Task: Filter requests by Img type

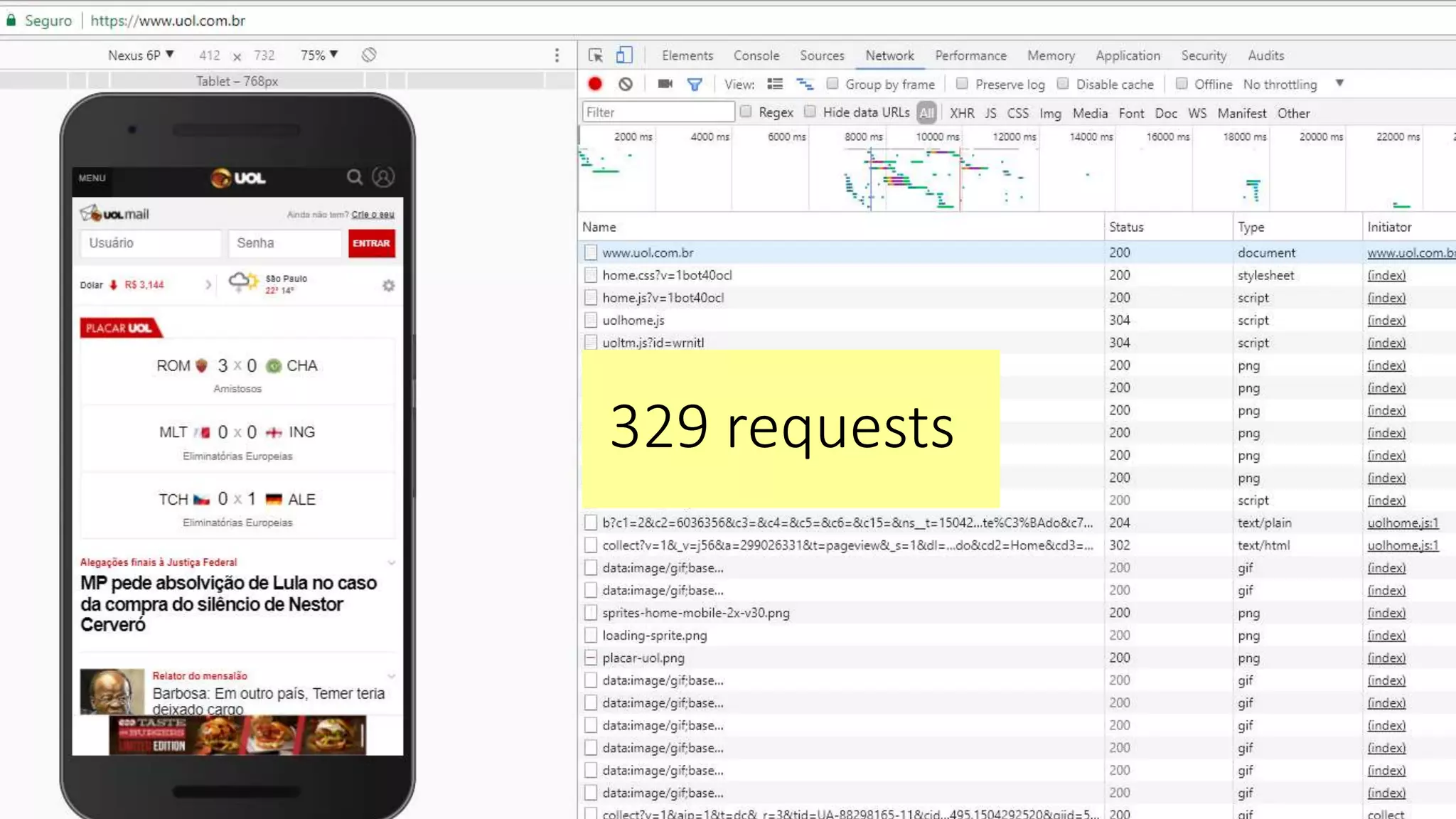Action: pos(1050,113)
